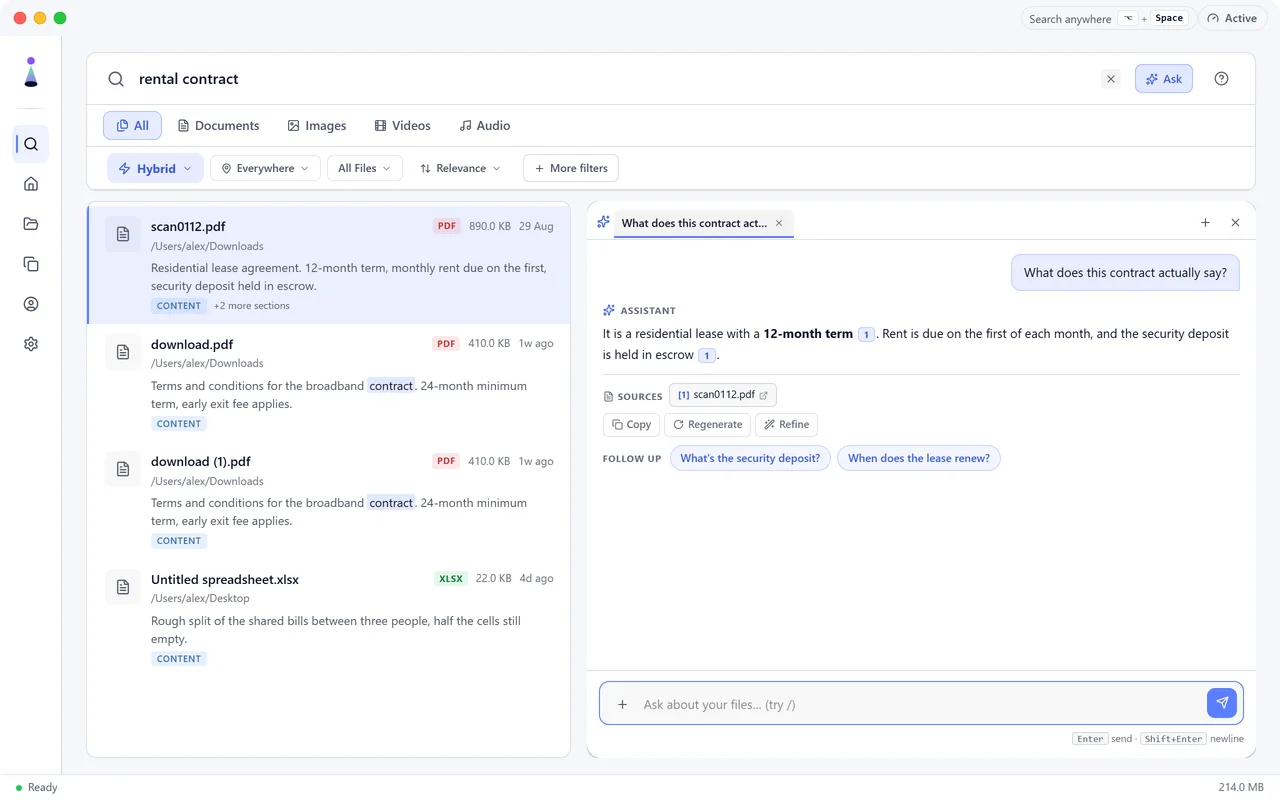Click the 214.0 MB memory indicator
This screenshot has width=1280, height=800.
(1240, 788)
